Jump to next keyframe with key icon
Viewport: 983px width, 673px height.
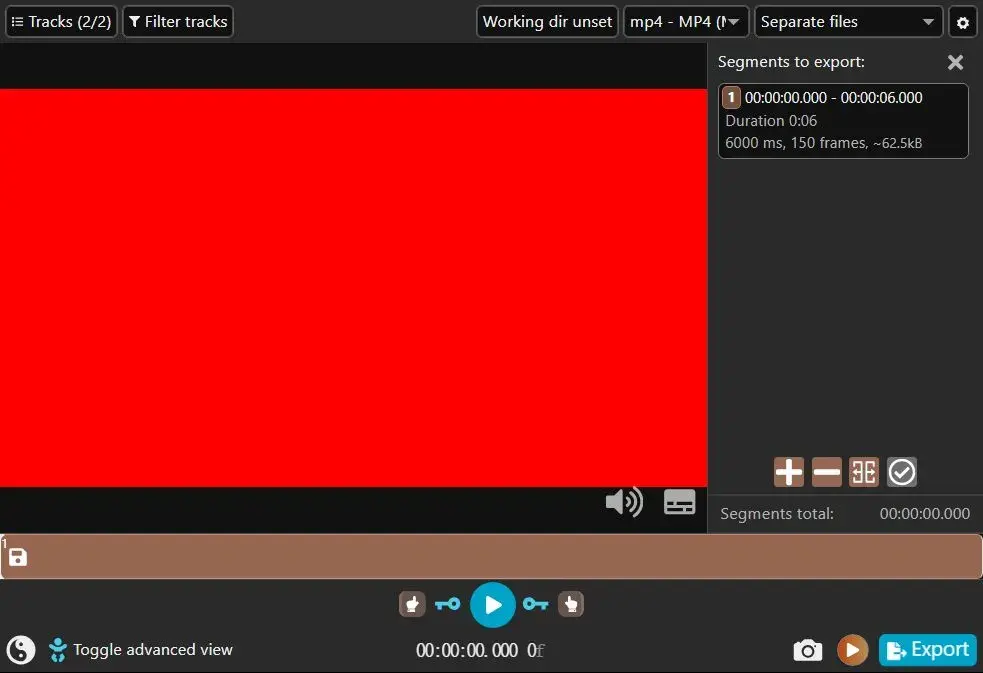(535, 604)
